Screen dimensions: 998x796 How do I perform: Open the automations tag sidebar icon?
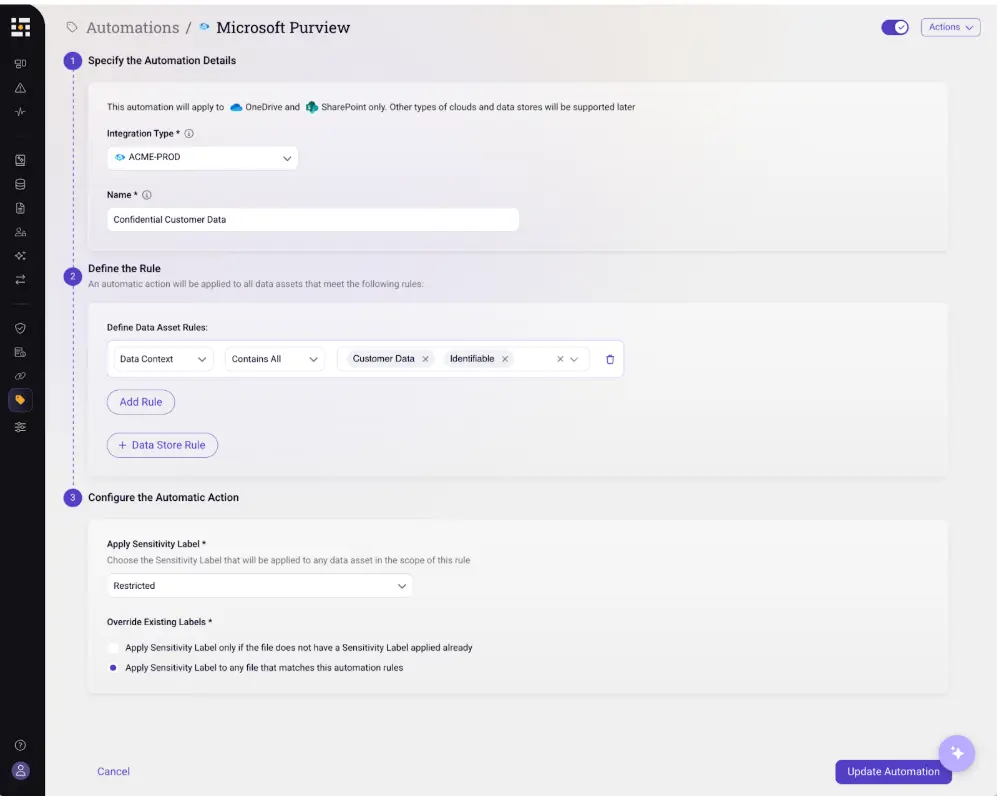click(x=20, y=400)
